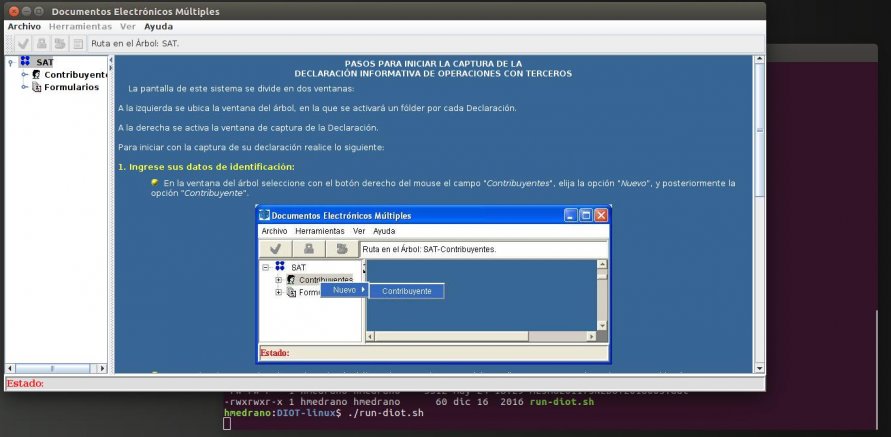This screenshot has width=891, height=437.
Task: Click the sentence 'La pantalla de este sistema se divide'
Action: coord(241,89)
